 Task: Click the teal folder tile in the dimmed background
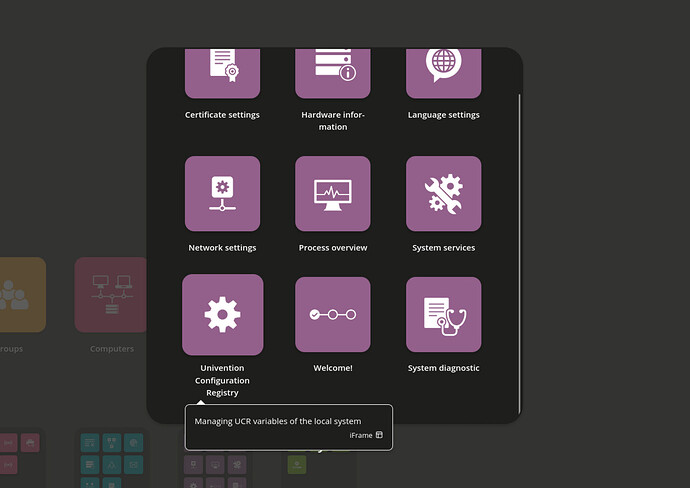[x=112, y=459]
